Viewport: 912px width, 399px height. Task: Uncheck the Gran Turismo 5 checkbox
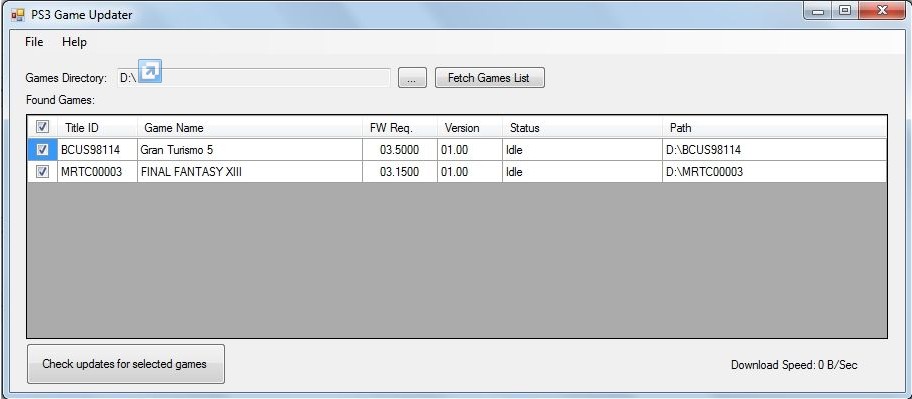tap(42, 149)
